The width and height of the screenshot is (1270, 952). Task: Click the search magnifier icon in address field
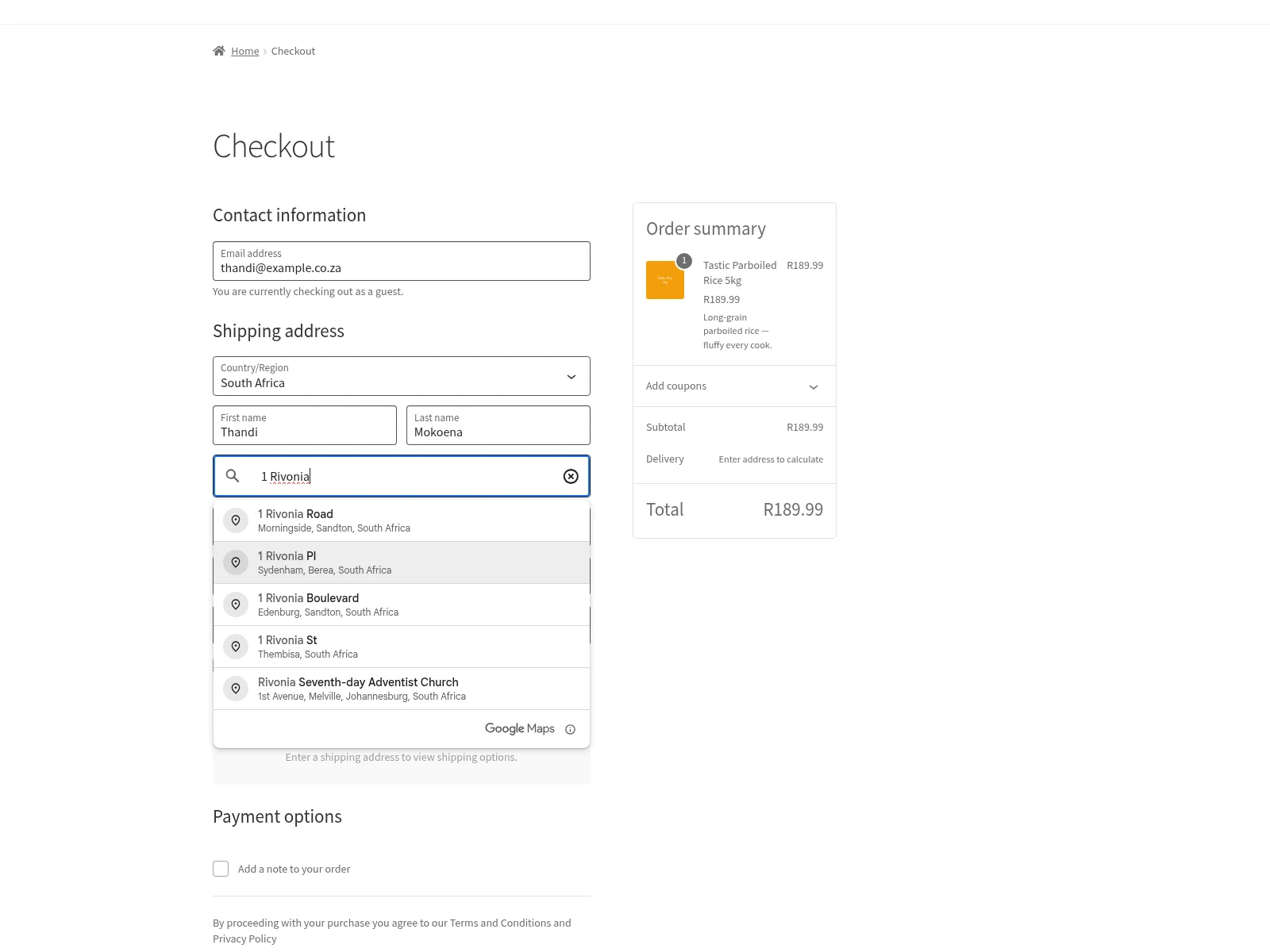pyautogui.click(x=233, y=476)
